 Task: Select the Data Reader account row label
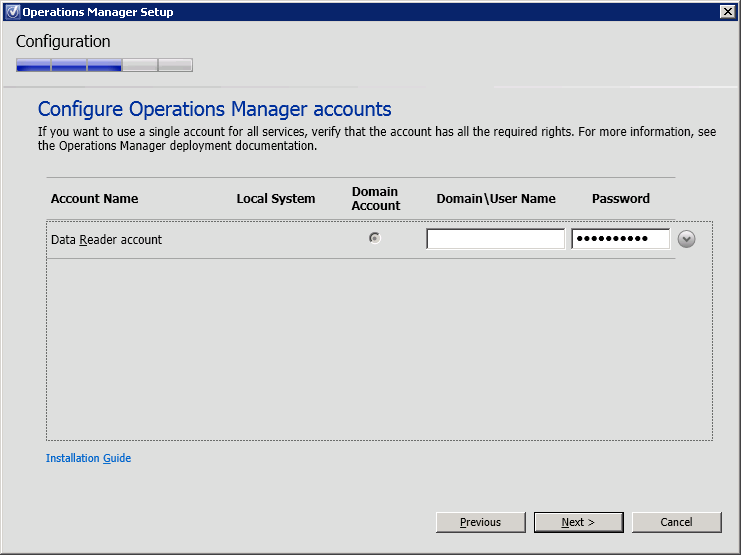106,240
